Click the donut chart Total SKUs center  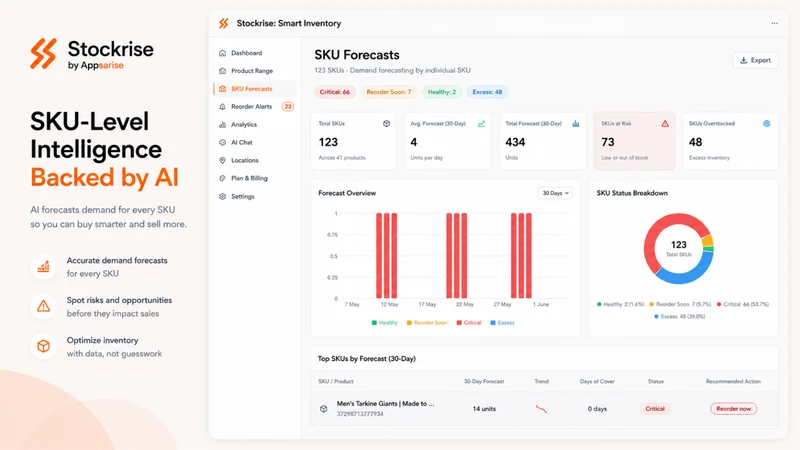(x=679, y=248)
